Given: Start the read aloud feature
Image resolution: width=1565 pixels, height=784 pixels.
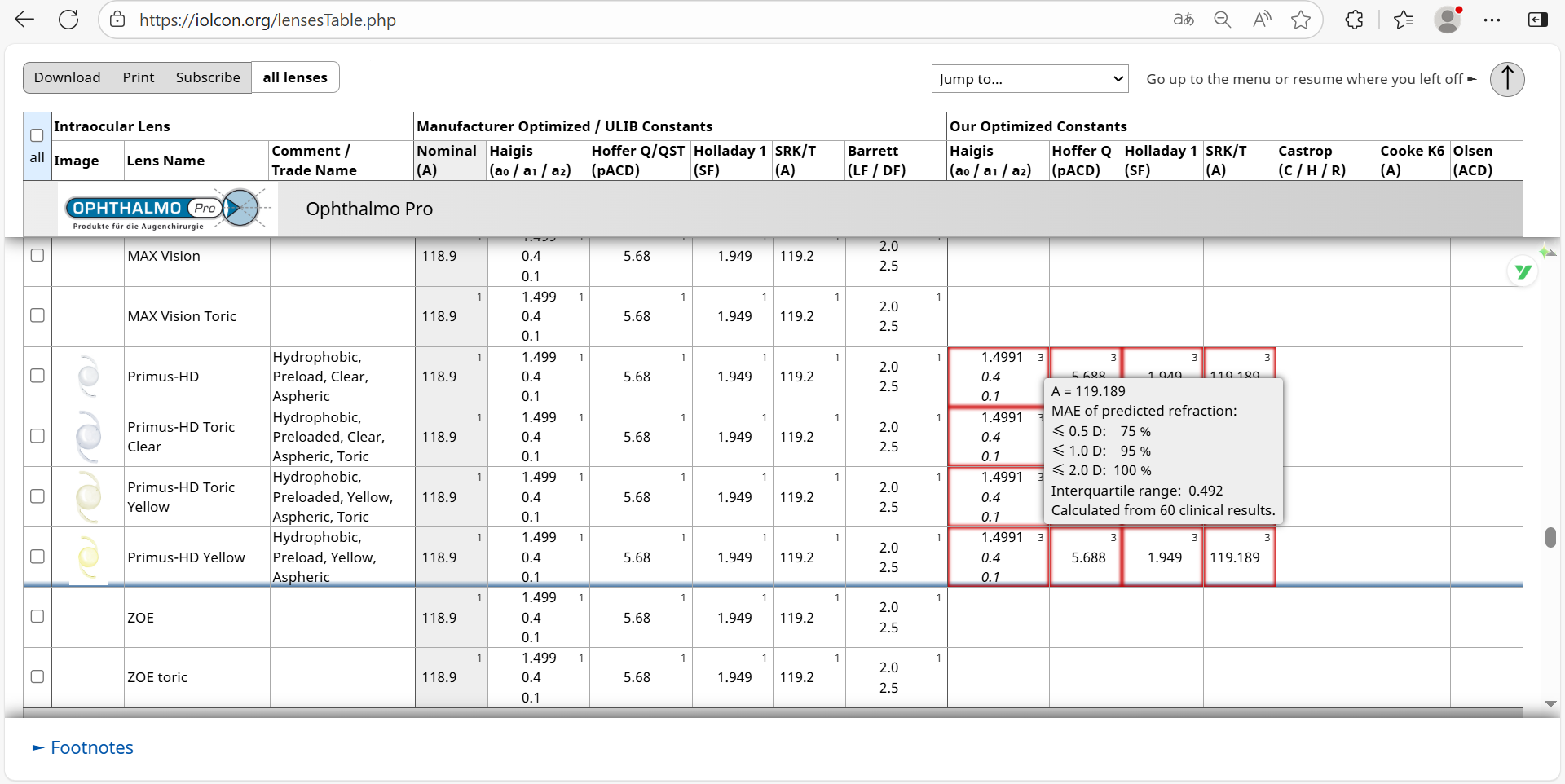Looking at the screenshot, I should pyautogui.click(x=1262, y=20).
